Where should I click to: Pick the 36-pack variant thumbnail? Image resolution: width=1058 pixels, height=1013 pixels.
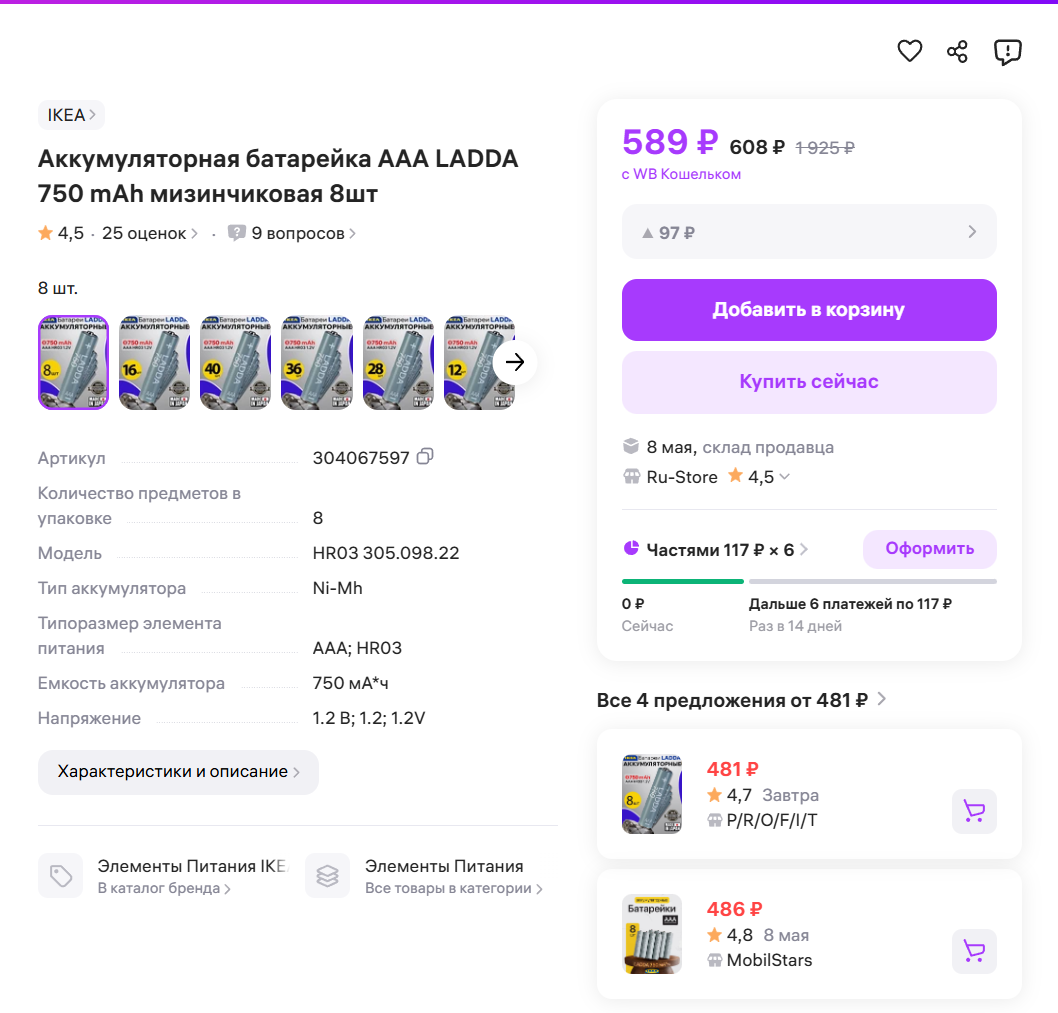pyautogui.click(x=317, y=362)
